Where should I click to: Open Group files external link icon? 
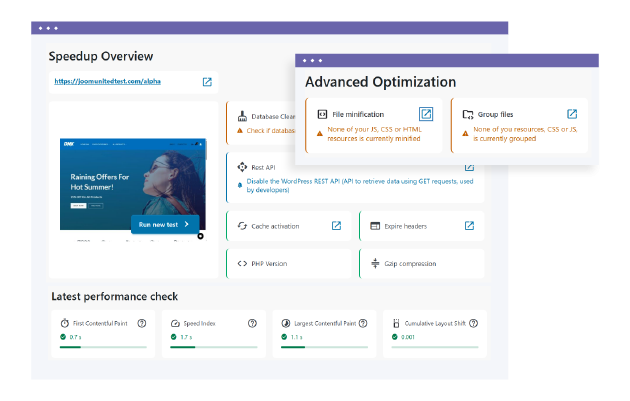tap(572, 114)
